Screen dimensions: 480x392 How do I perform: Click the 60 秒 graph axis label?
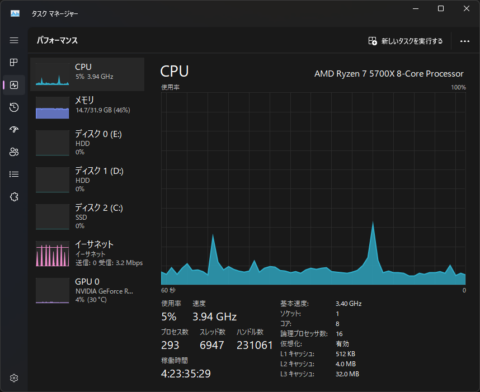tap(168, 290)
